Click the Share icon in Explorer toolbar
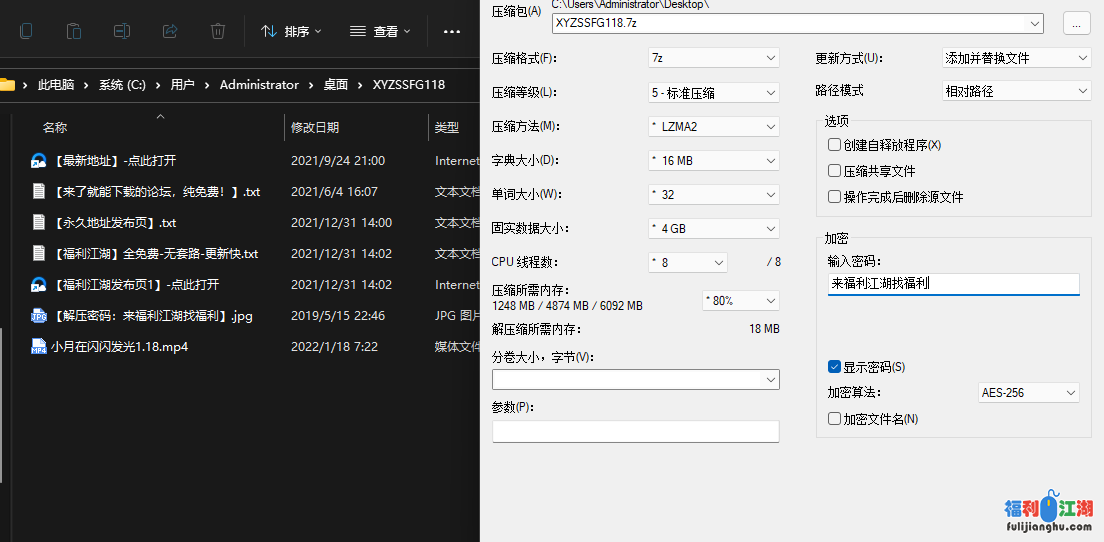The image size is (1104, 542). [170, 31]
